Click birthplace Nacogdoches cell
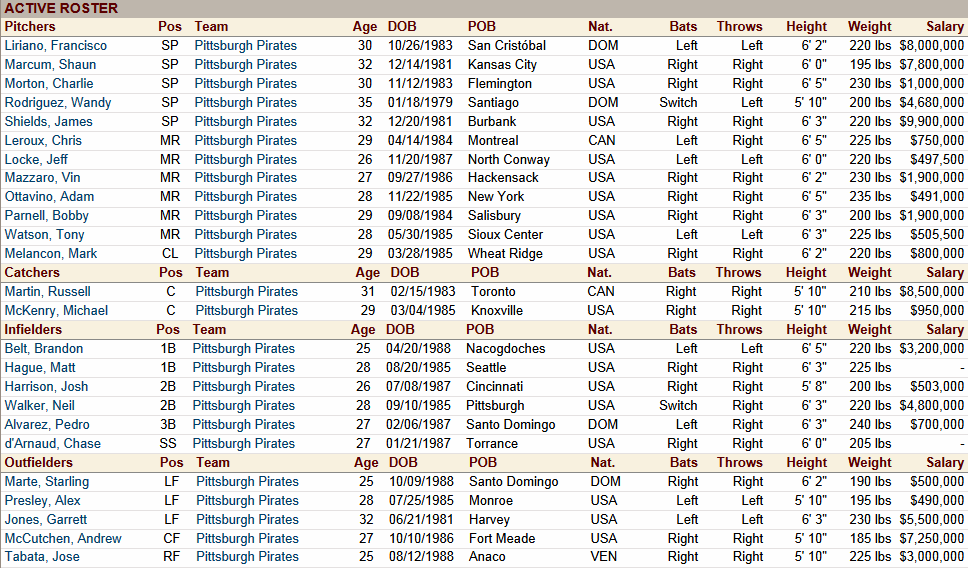This screenshot has width=968, height=568. point(506,349)
